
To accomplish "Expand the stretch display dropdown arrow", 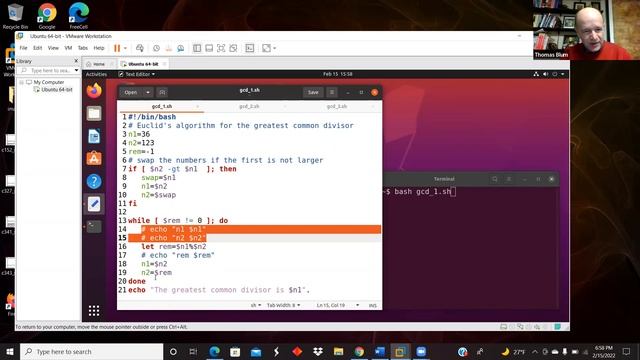I will pos(275,48).
